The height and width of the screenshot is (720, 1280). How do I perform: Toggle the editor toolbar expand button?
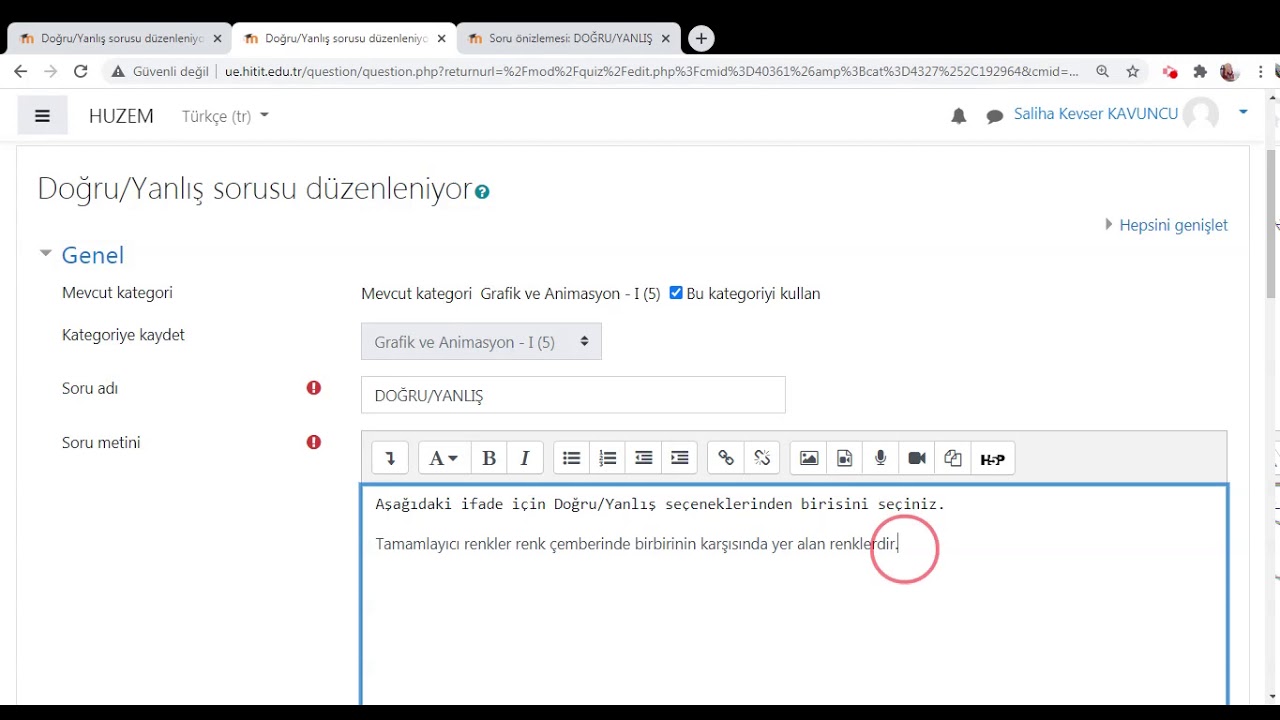[x=390, y=458]
